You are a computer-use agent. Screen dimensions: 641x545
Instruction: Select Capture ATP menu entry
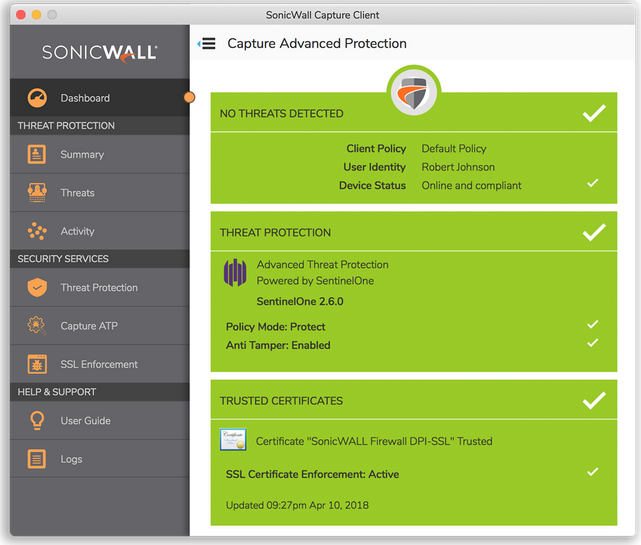click(100, 326)
